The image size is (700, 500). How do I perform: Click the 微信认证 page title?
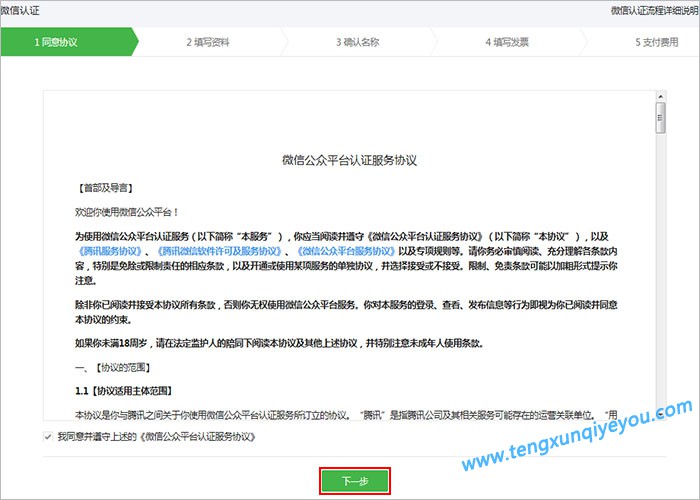point(20,11)
